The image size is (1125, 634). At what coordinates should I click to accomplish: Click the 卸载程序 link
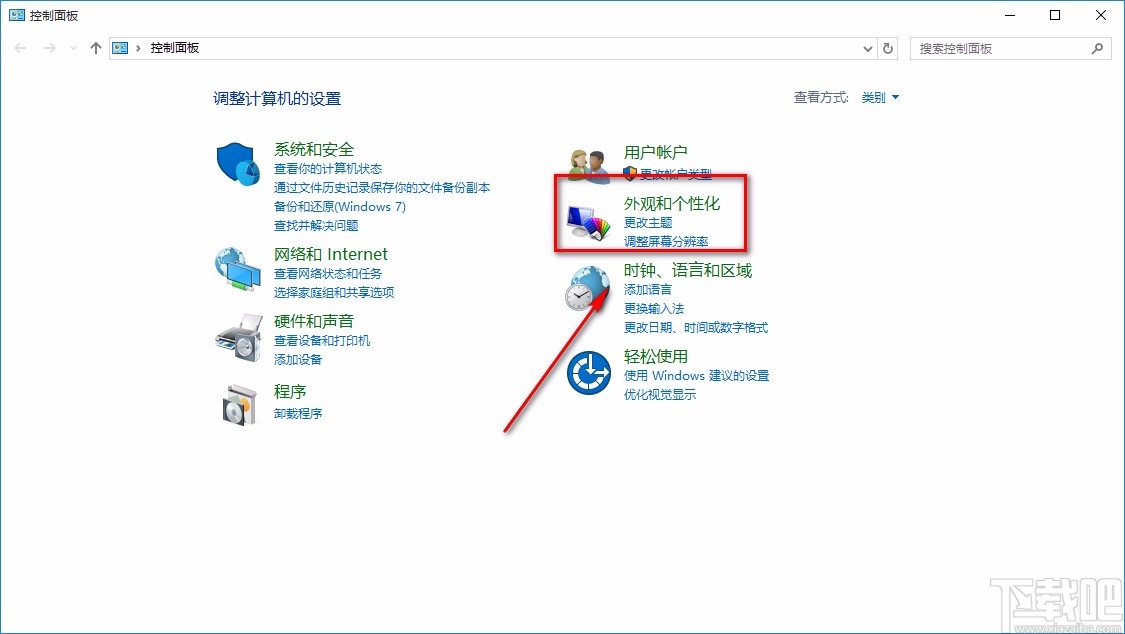point(298,413)
